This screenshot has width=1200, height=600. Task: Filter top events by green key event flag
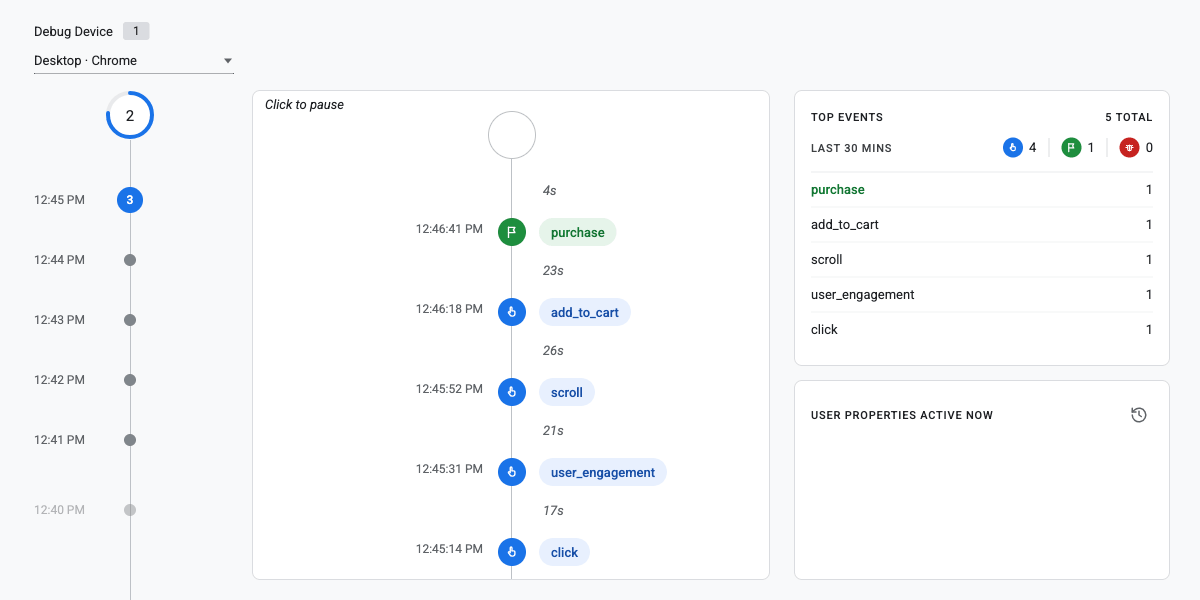tap(1071, 148)
